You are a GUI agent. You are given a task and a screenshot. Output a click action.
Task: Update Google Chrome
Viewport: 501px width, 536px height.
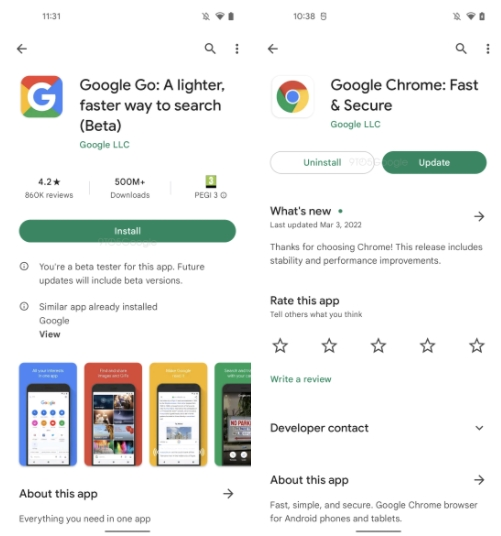click(434, 162)
